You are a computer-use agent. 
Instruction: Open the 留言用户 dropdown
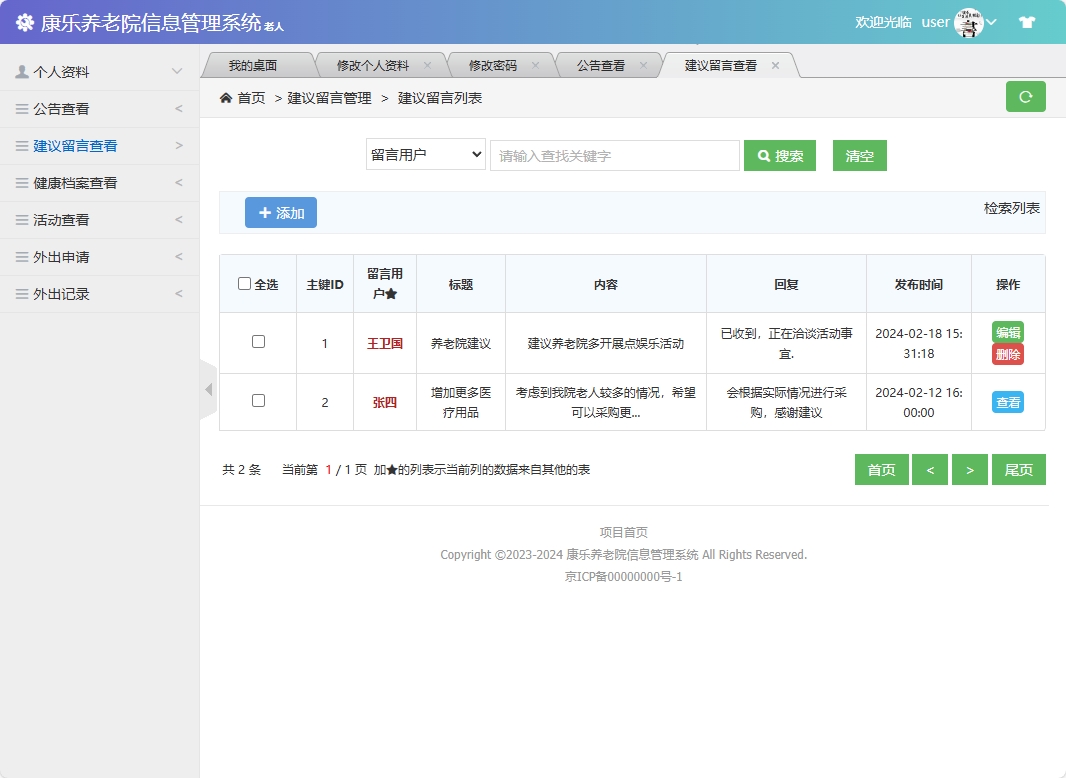[x=425, y=154]
